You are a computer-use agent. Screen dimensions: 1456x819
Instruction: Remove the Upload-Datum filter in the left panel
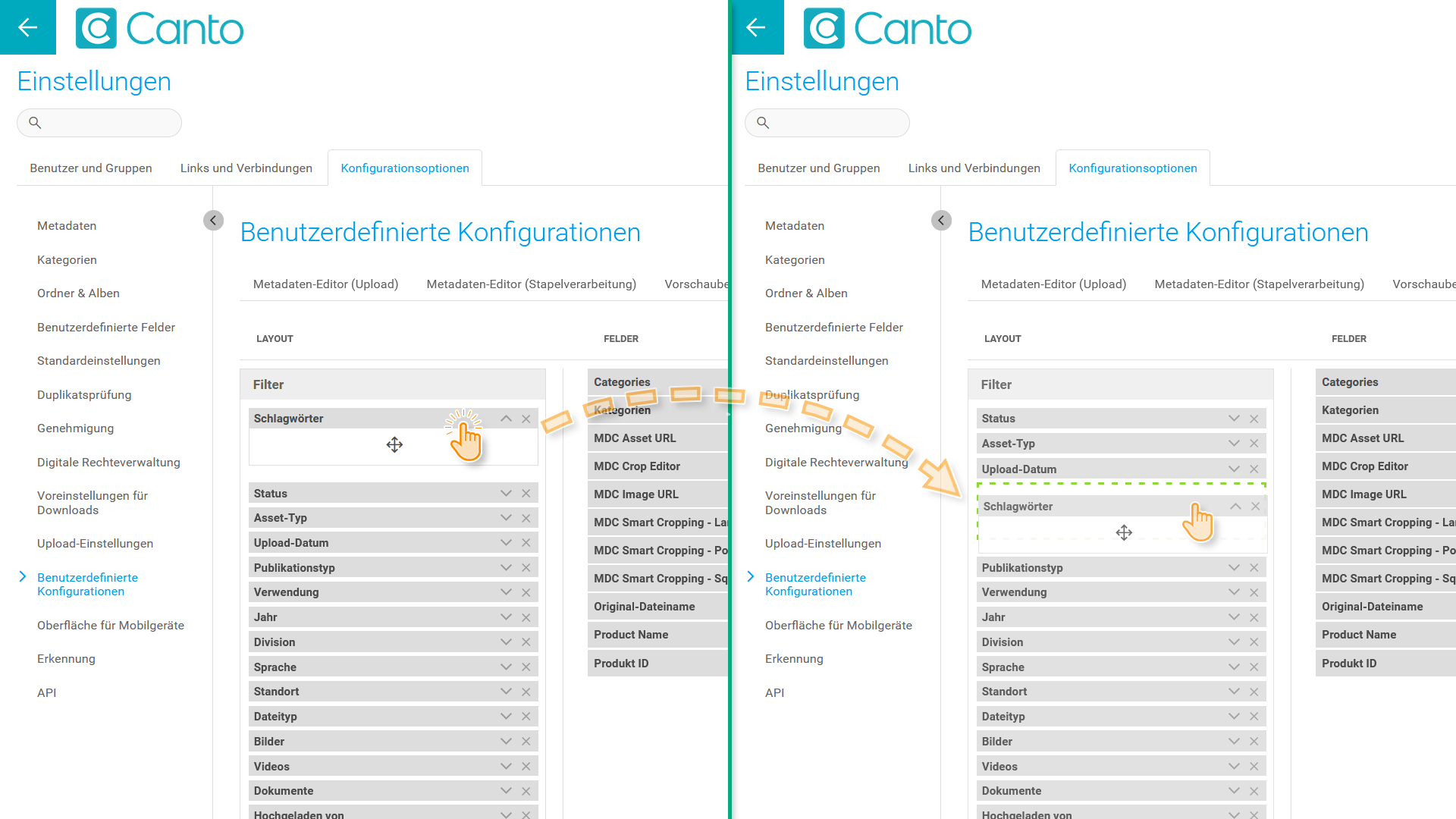pos(526,543)
